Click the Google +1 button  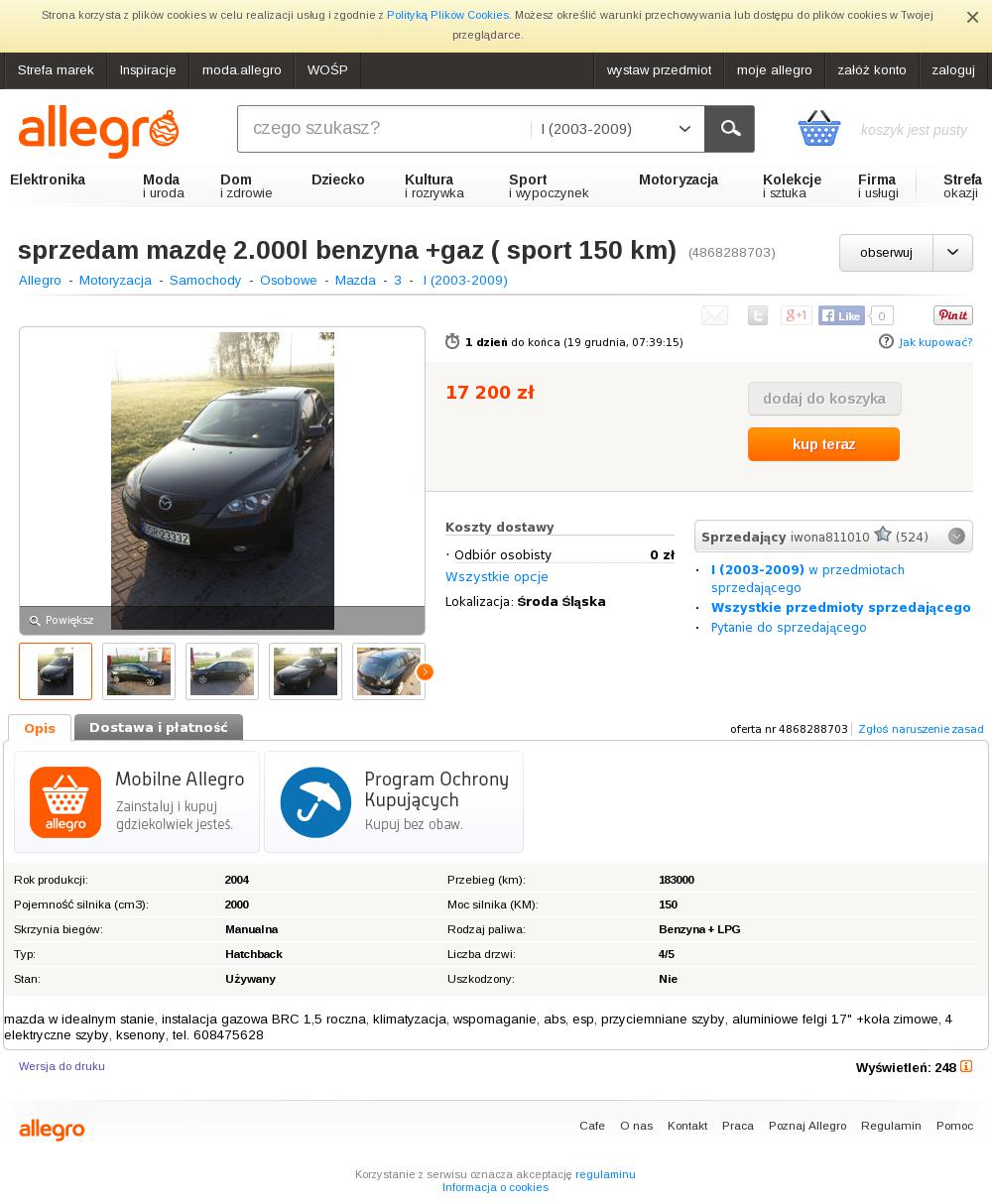(796, 315)
